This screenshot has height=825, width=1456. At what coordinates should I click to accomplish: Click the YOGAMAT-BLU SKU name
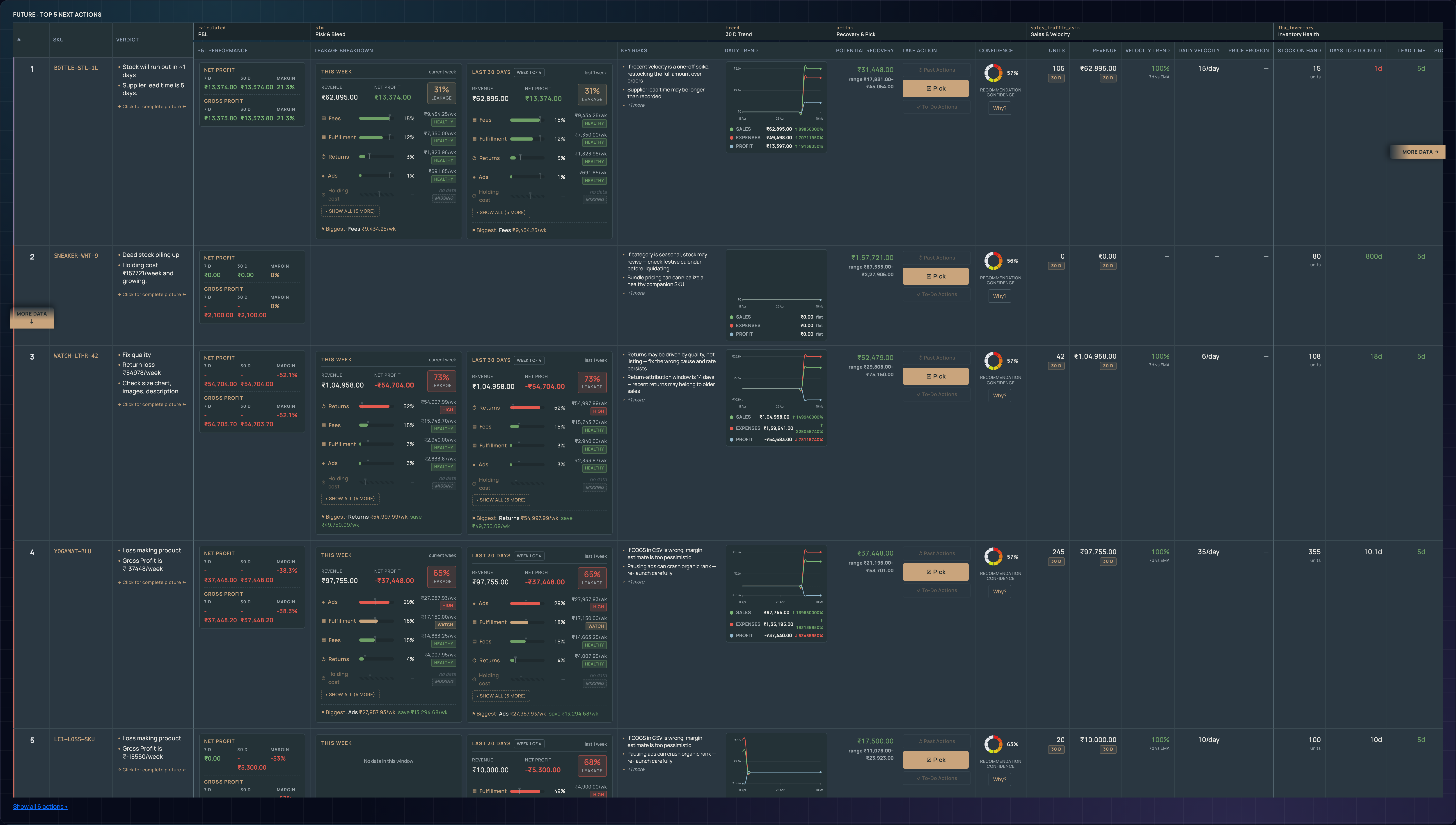point(73,551)
